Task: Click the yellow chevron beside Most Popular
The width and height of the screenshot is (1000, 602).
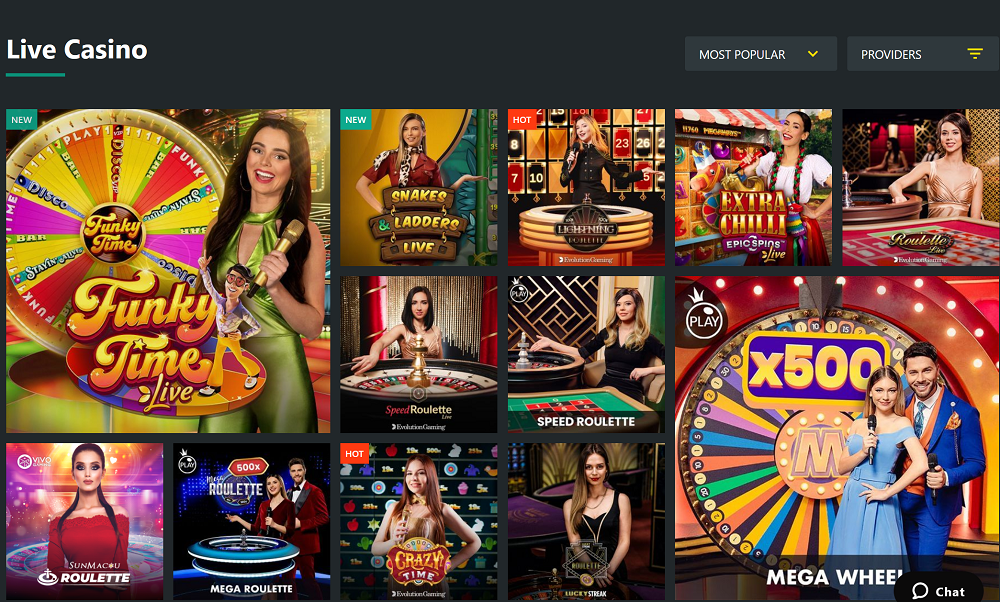Action: [812, 54]
